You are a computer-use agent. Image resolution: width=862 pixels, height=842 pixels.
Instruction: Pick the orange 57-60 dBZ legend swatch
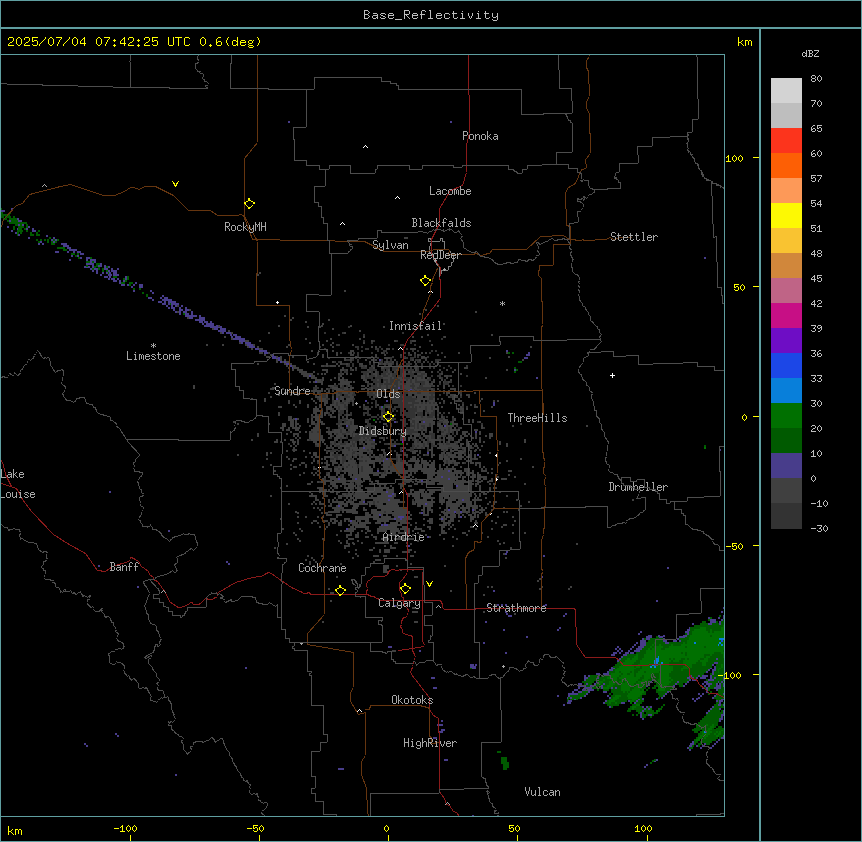(x=786, y=165)
